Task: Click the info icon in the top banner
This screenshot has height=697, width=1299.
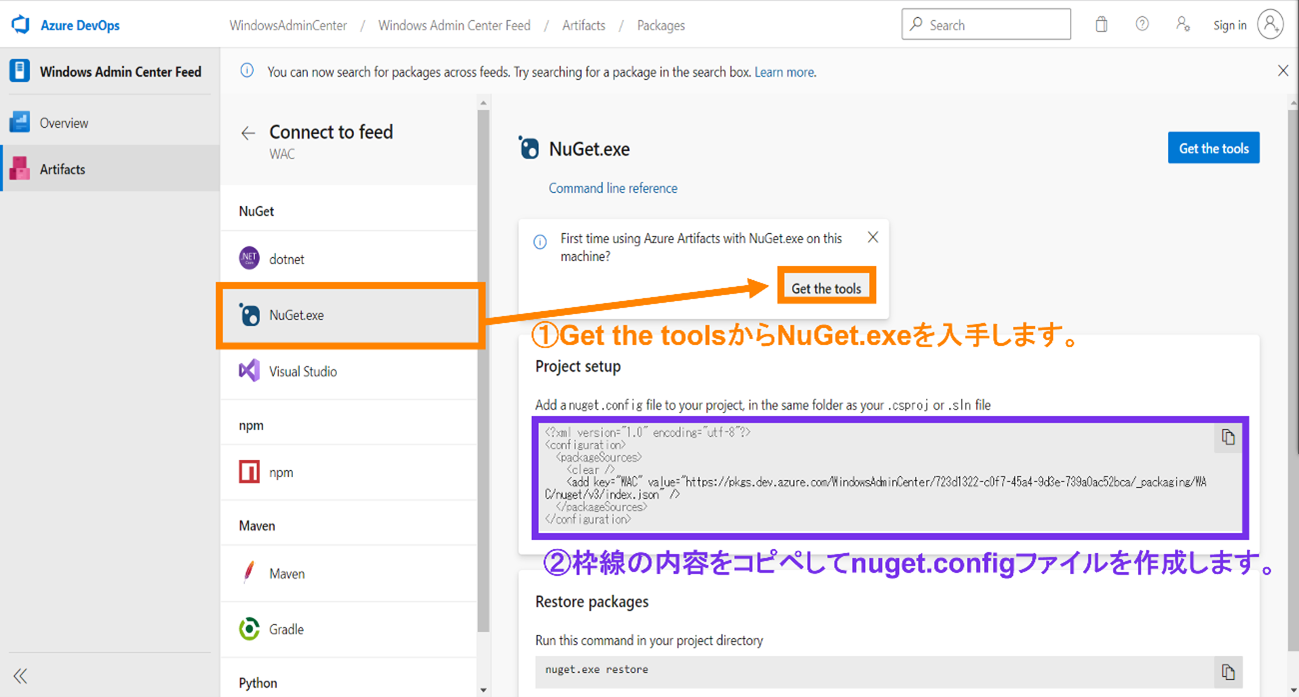Action: tap(247, 71)
